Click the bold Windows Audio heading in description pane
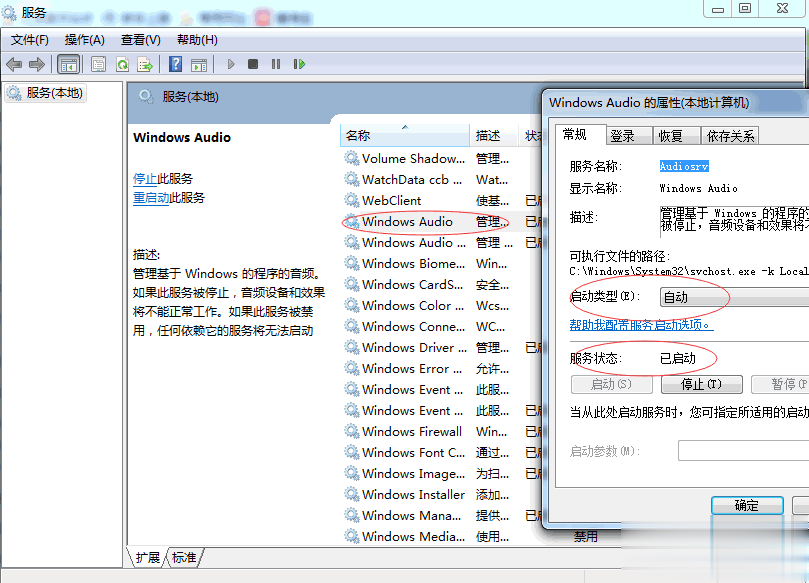 [182, 137]
